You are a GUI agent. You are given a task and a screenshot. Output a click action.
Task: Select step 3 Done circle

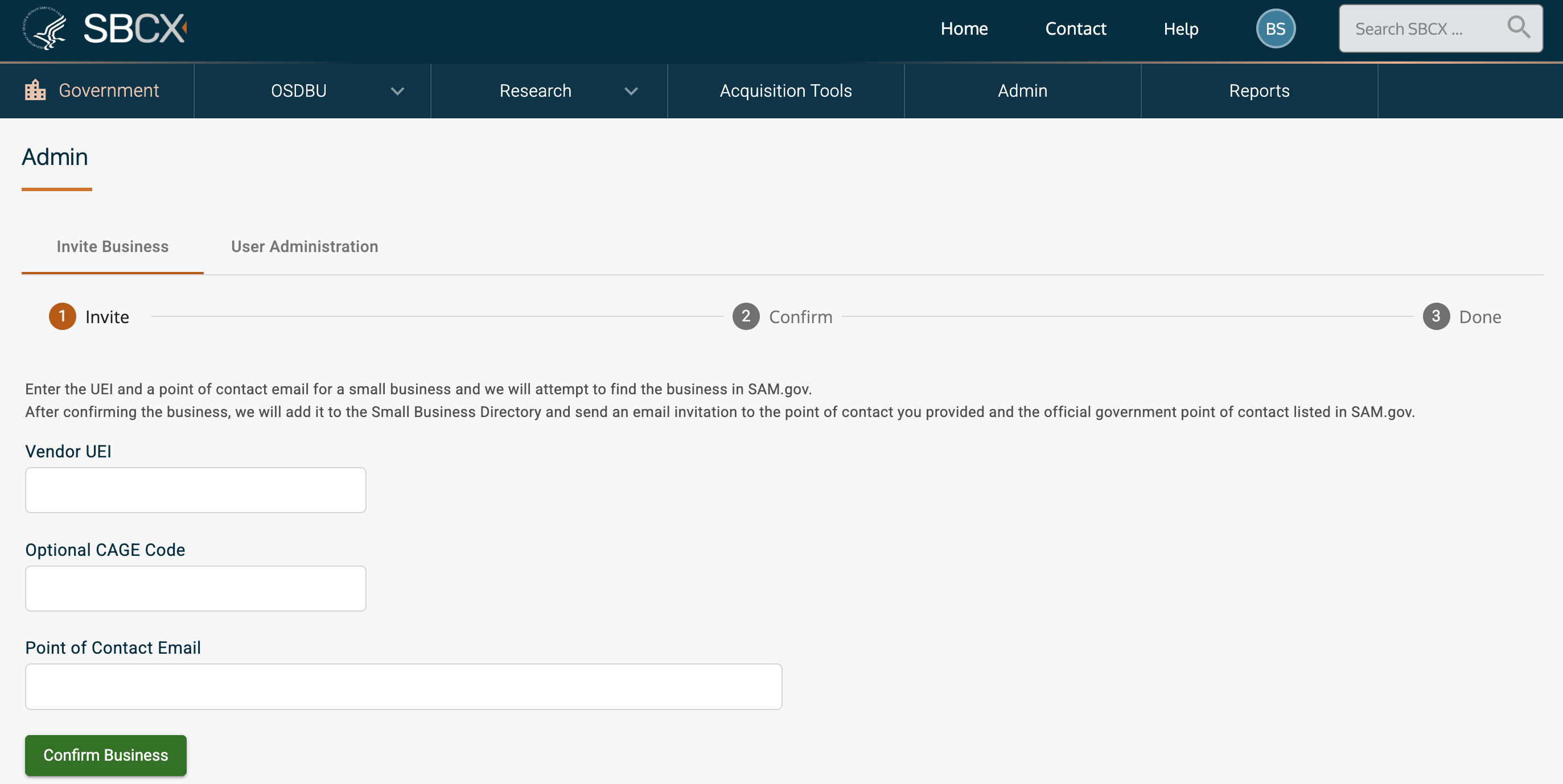tap(1436, 316)
